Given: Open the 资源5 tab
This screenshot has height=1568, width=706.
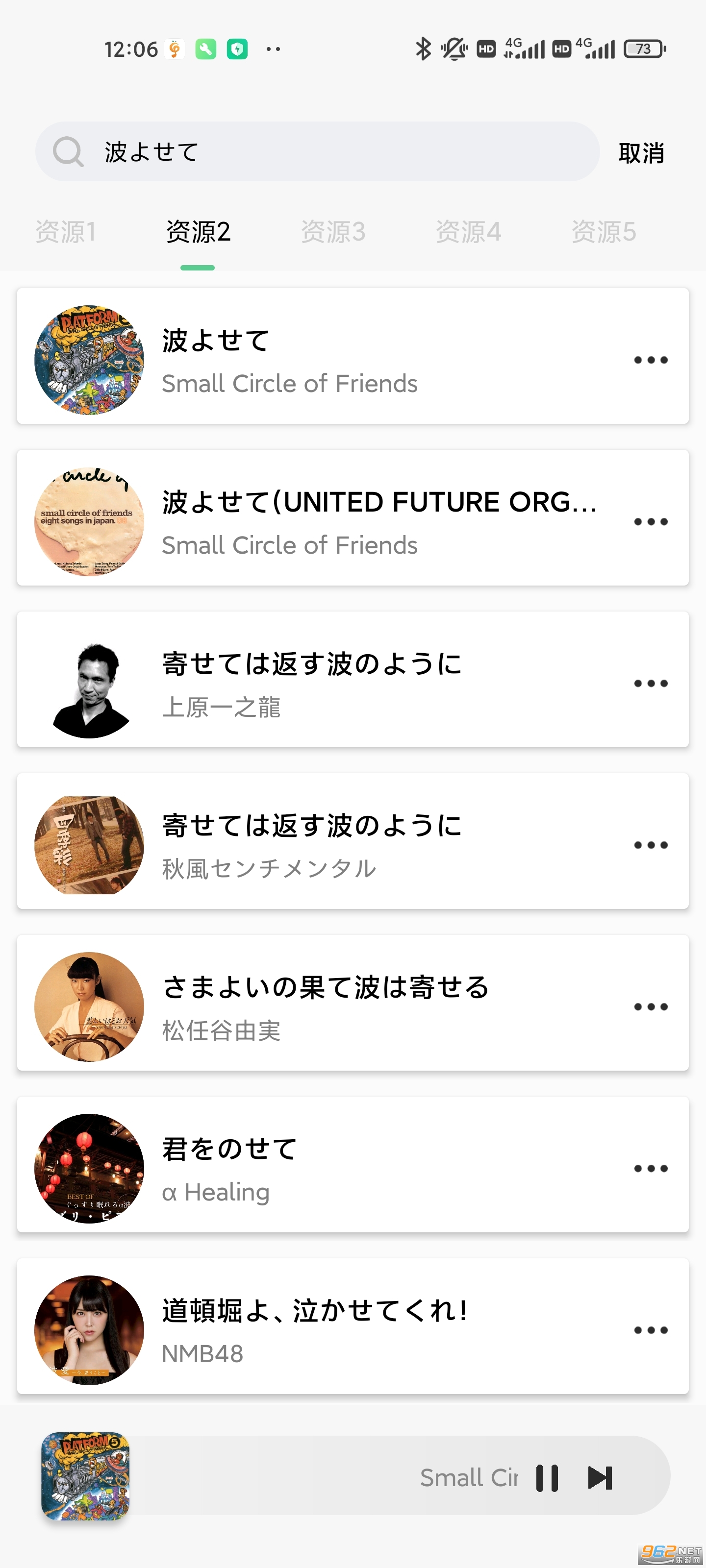Looking at the screenshot, I should click(604, 232).
